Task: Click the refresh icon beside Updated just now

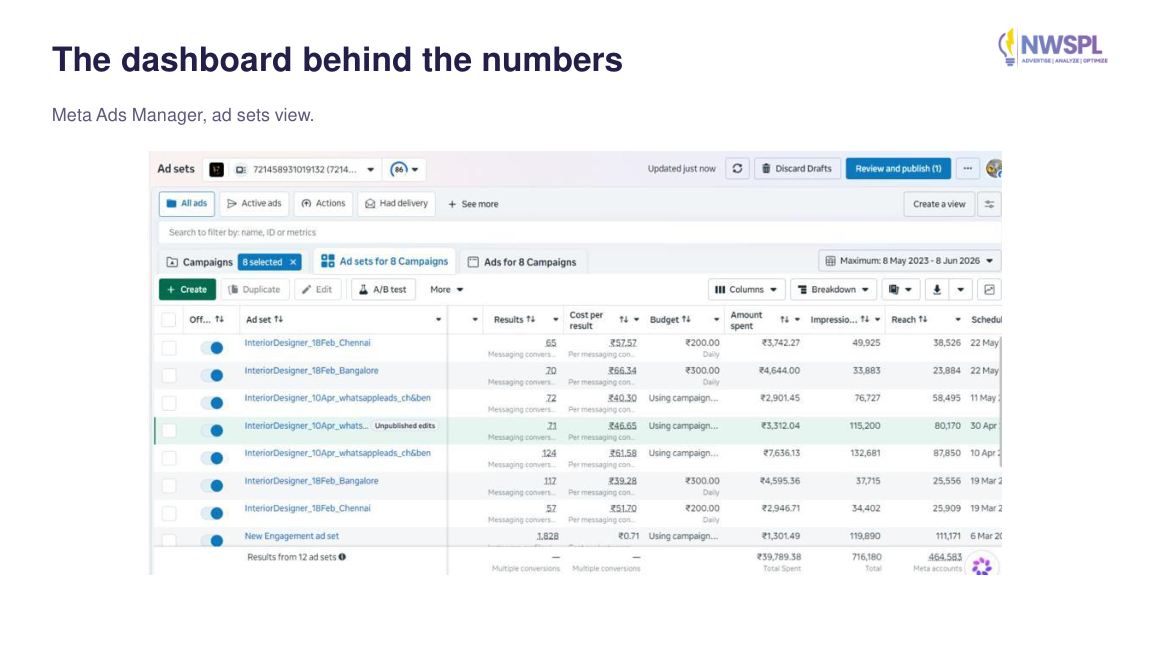Action: point(737,169)
